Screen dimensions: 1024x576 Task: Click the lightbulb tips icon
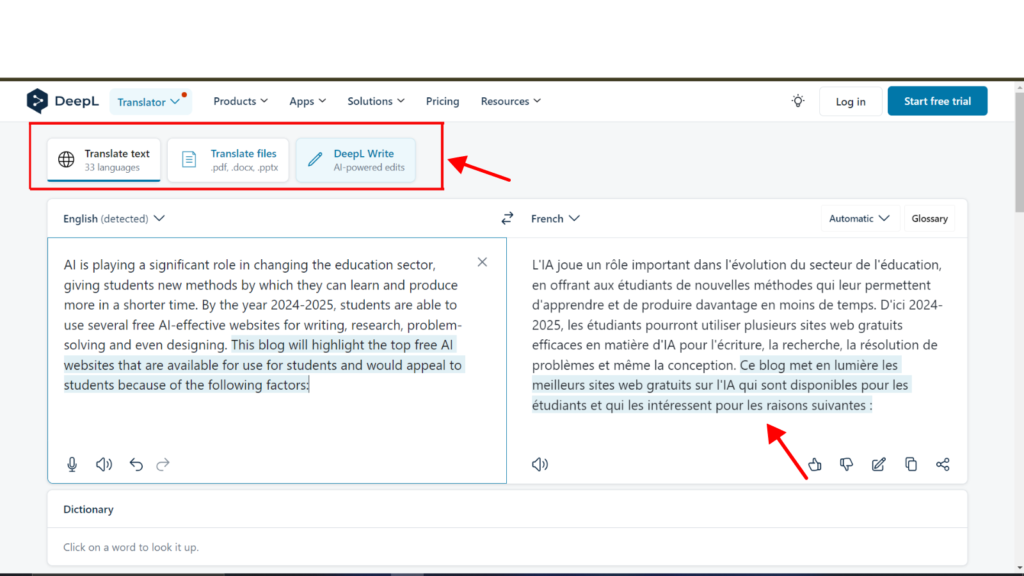click(x=798, y=101)
